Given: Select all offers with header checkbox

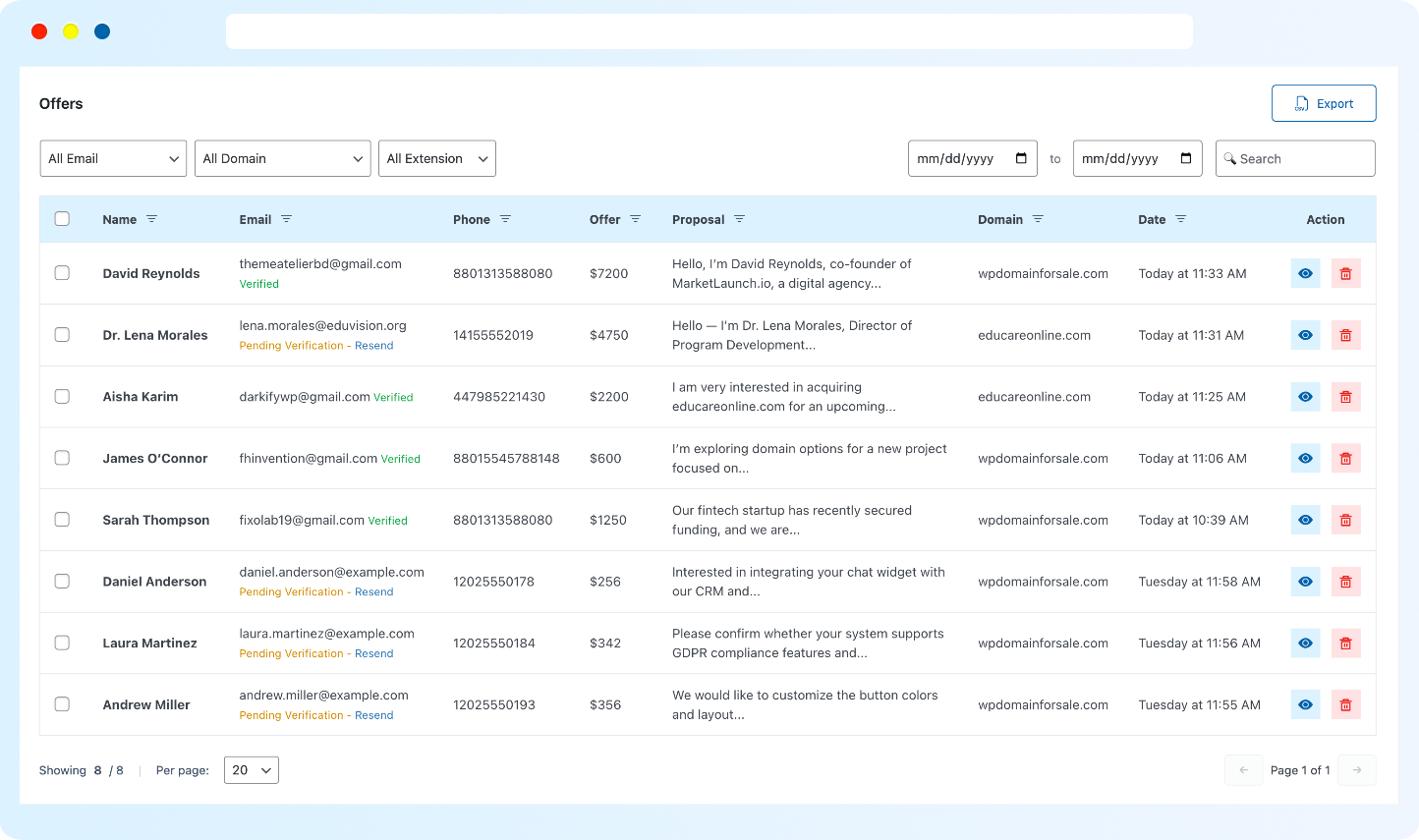Looking at the screenshot, I should (x=62, y=219).
